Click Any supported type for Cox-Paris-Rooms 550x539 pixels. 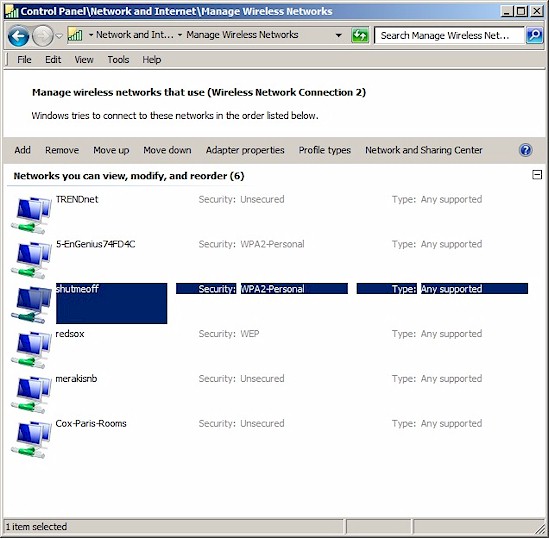451,423
